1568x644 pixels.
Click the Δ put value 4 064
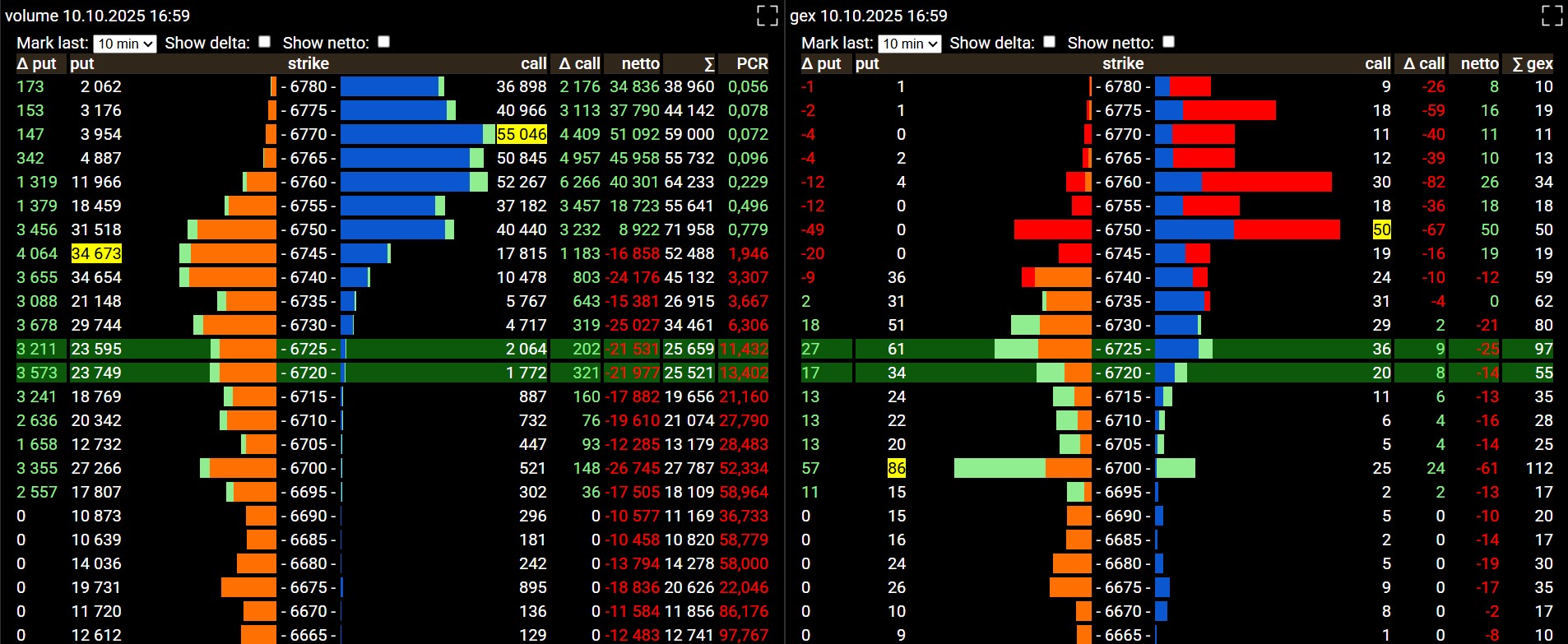pyautogui.click(x=37, y=253)
